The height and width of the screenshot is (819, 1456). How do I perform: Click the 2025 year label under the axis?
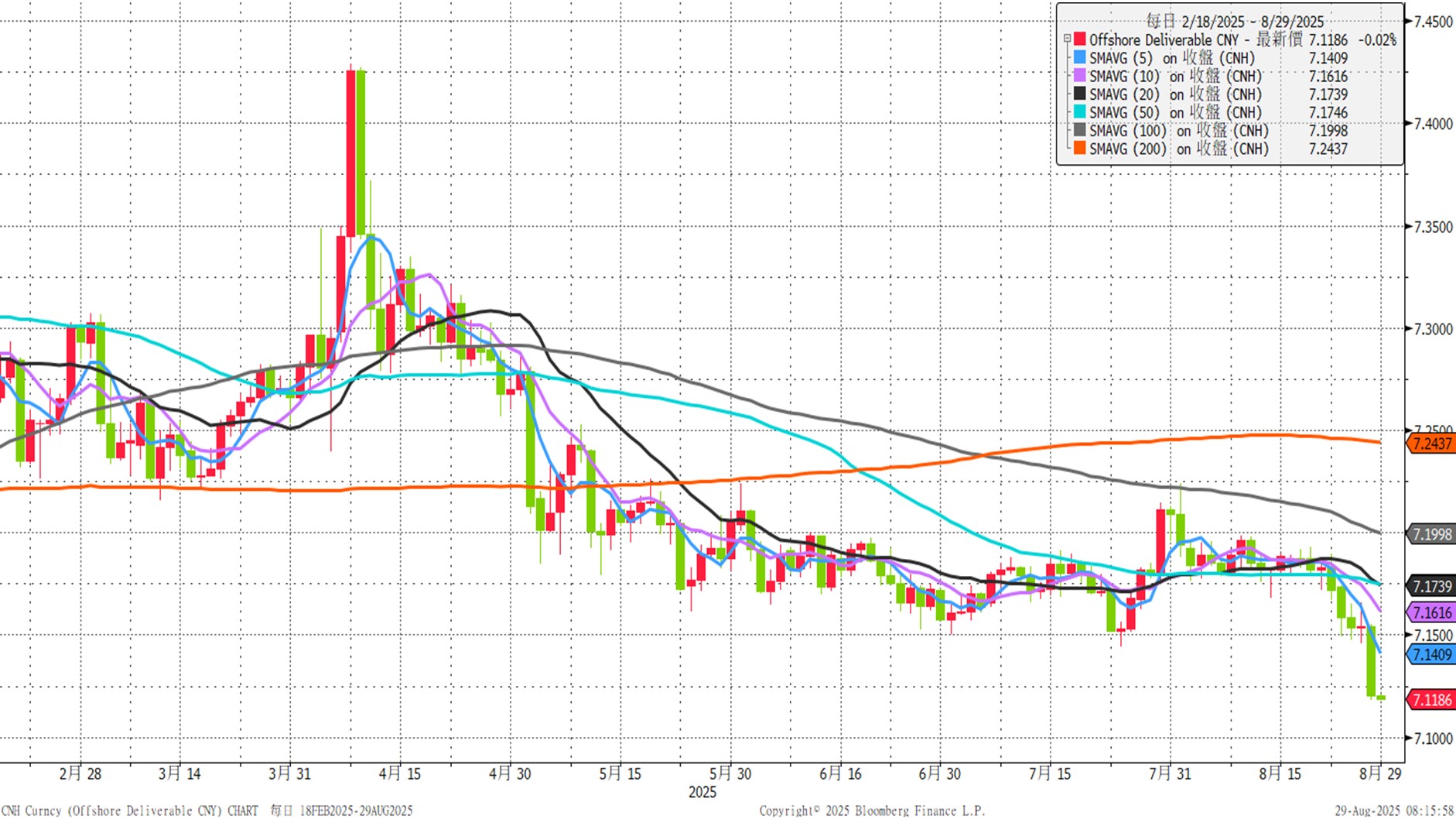click(702, 792)
